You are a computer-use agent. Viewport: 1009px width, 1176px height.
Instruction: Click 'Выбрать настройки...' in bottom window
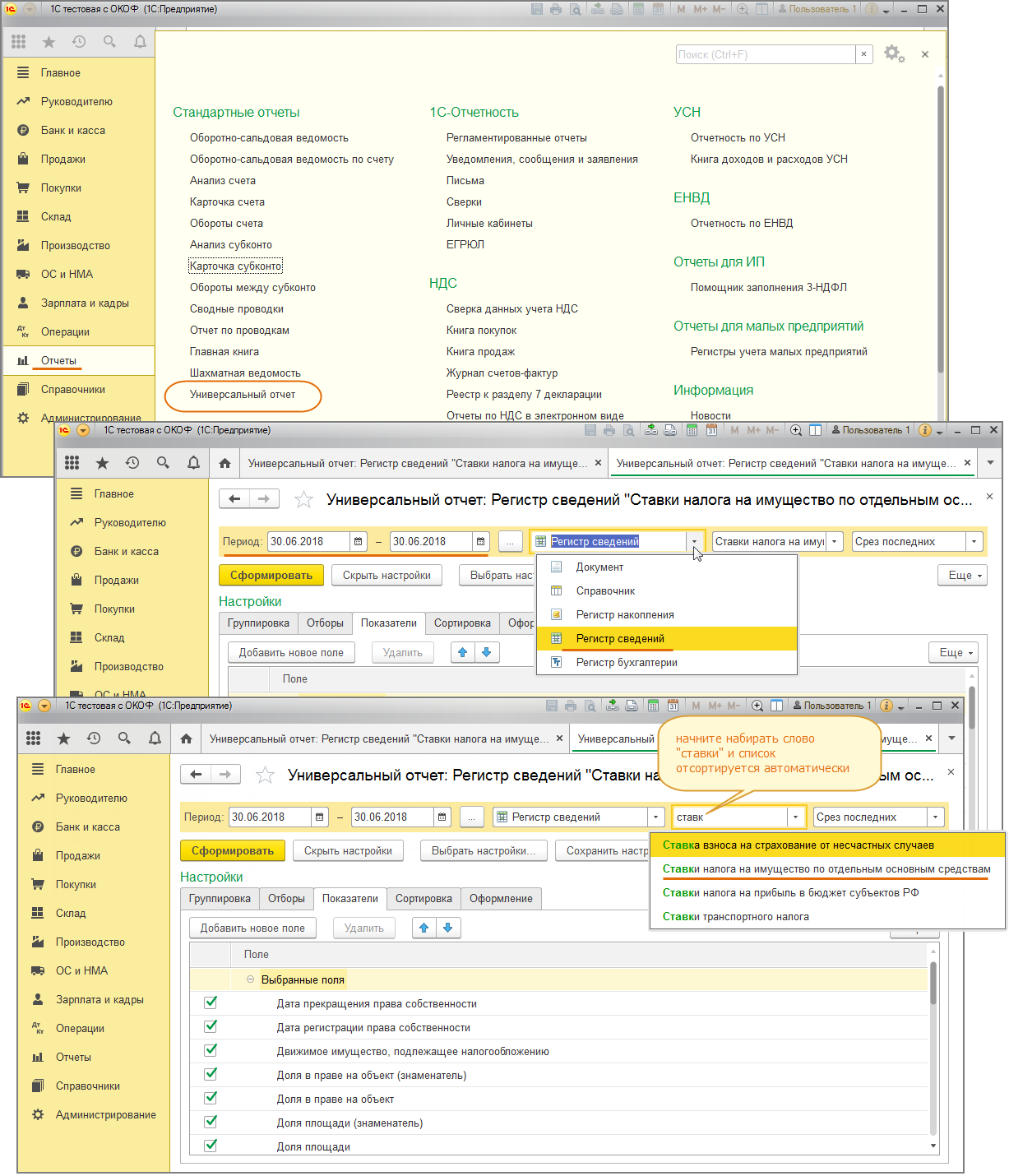[x=484, y=850]
